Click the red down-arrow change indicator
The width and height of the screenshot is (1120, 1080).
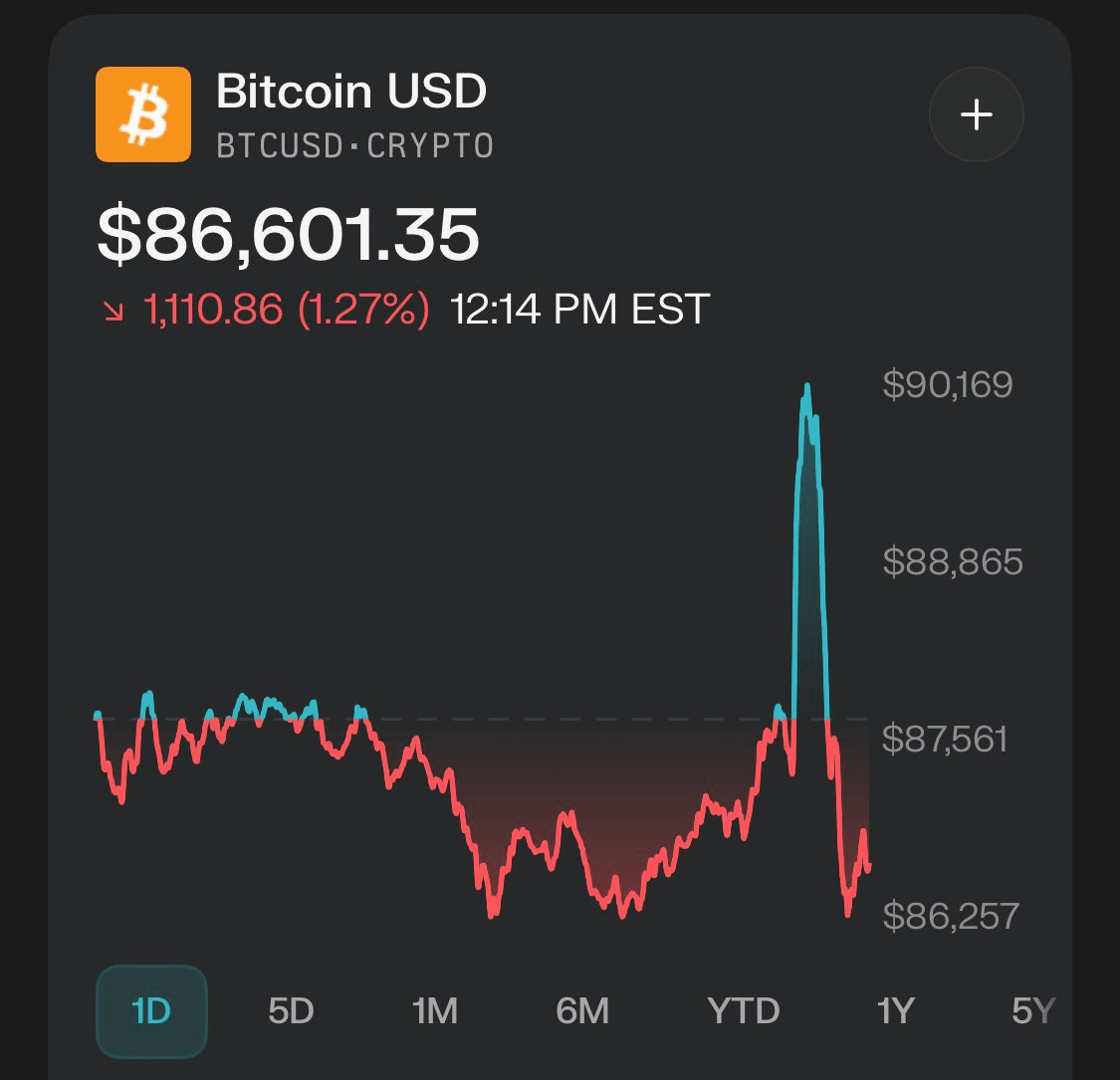click(x=113, y=312)
